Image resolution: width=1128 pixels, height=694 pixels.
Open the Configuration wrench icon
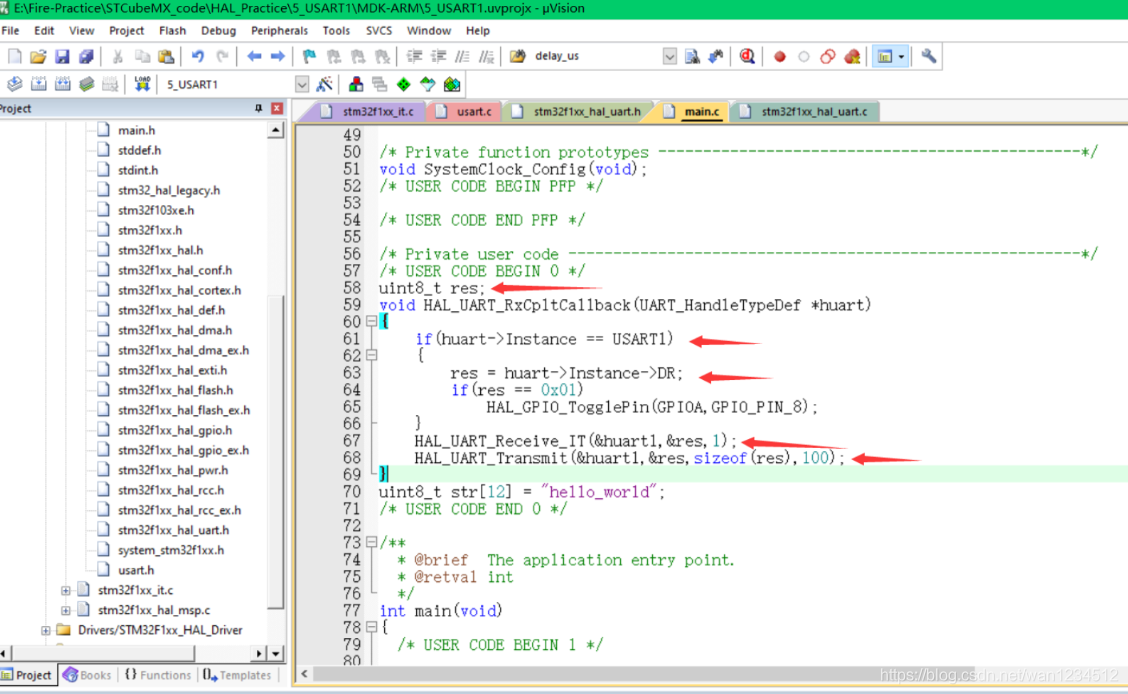929,57
